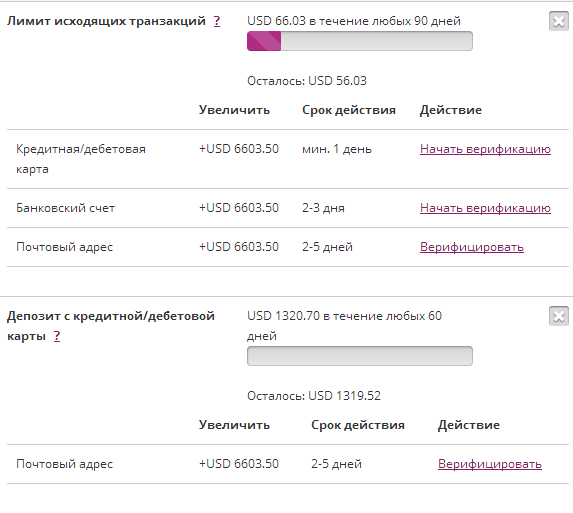Select the Кредитная/дебетовая карта row label
The width and height of the screenshot is (573, 513).
click(81, 159)
